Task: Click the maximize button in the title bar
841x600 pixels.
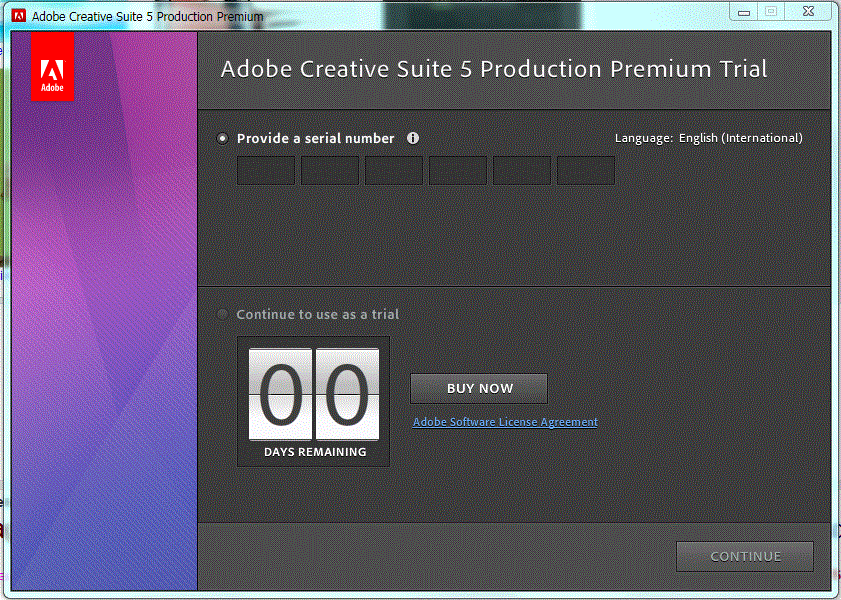Action: (771, 12)
